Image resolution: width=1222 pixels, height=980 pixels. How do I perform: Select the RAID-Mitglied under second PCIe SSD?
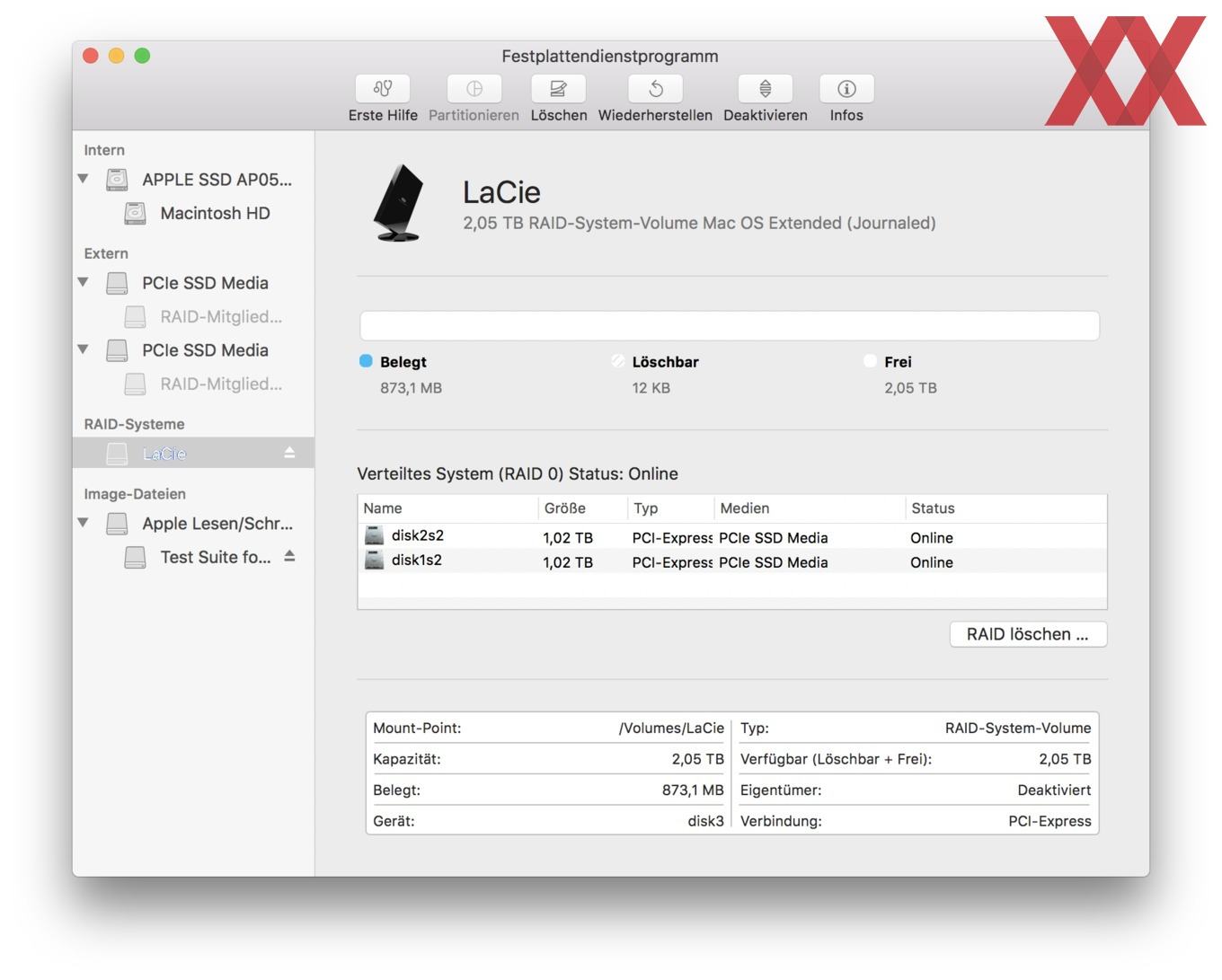click(221, 384)
